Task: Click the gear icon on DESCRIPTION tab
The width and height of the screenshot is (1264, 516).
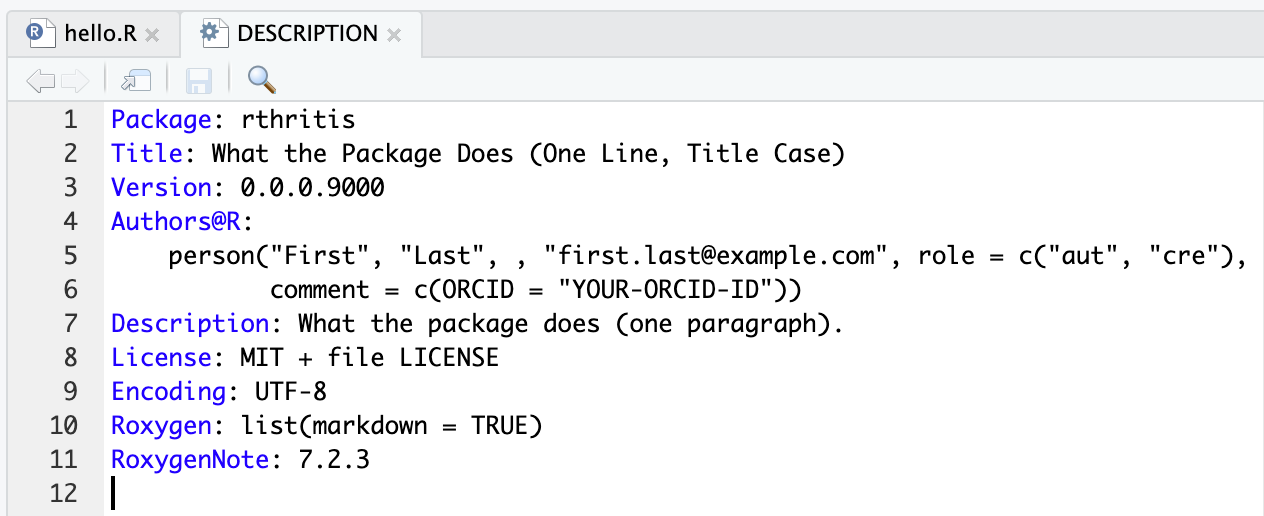Action: click(x=210, y=33)
